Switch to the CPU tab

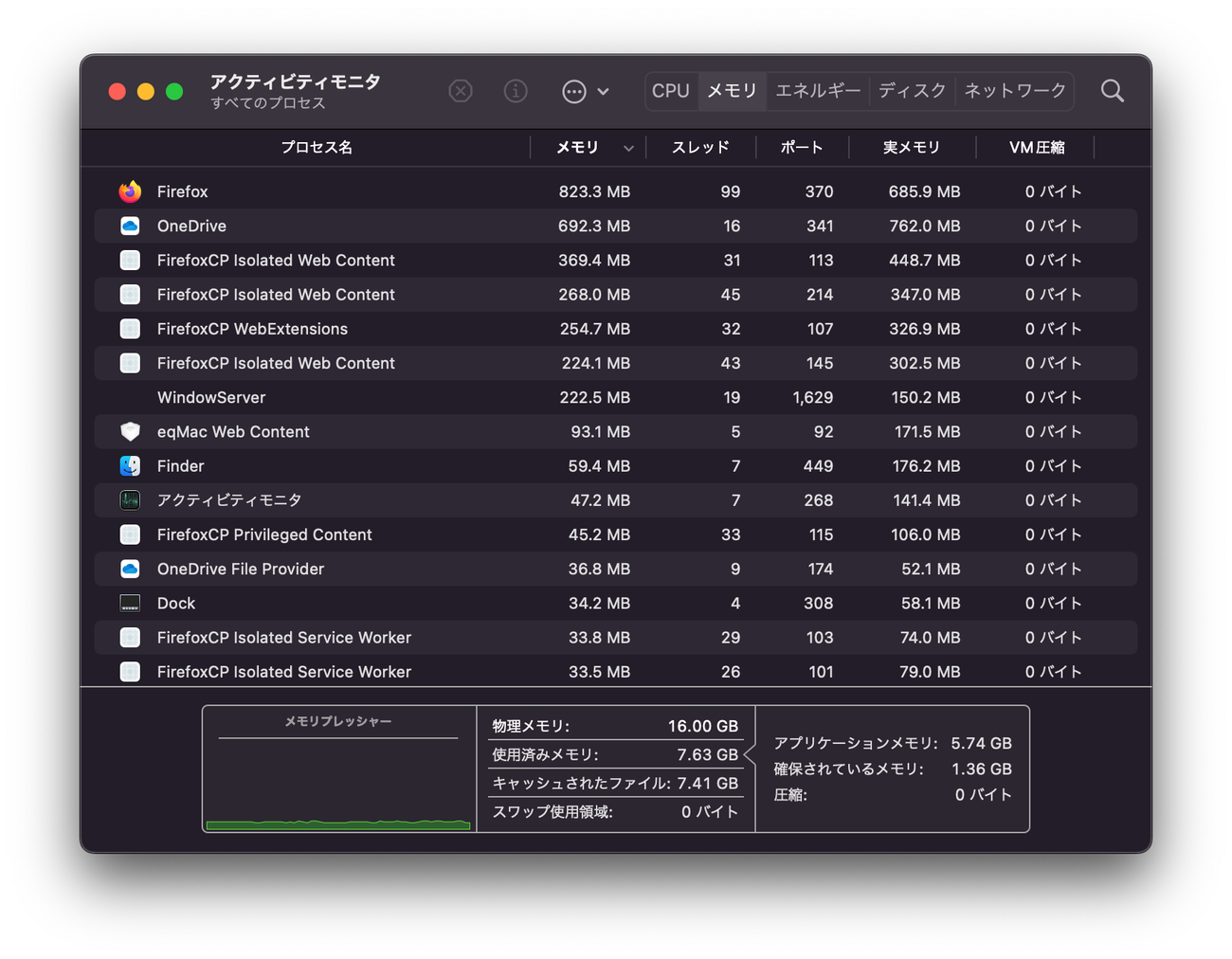pyautogui.click(x=671, y=91)
